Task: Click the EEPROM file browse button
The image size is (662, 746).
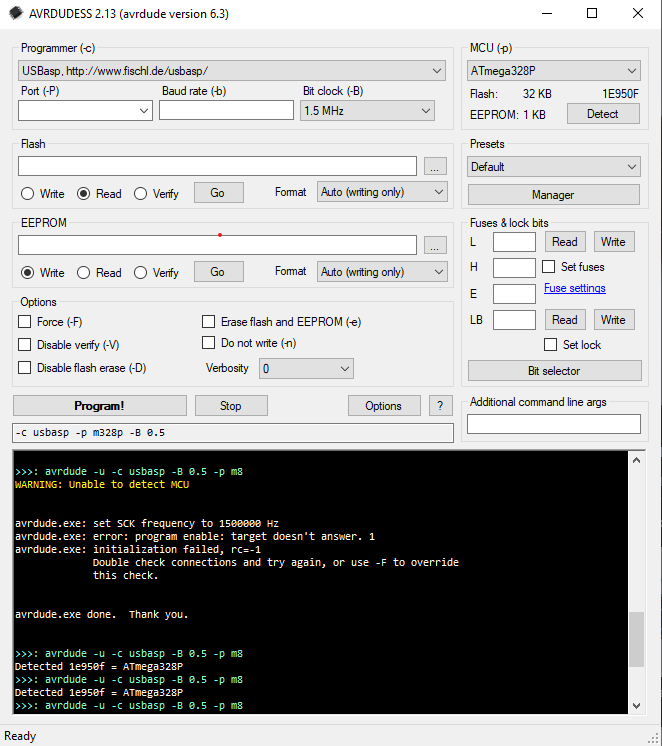Action: pos(435,245)
